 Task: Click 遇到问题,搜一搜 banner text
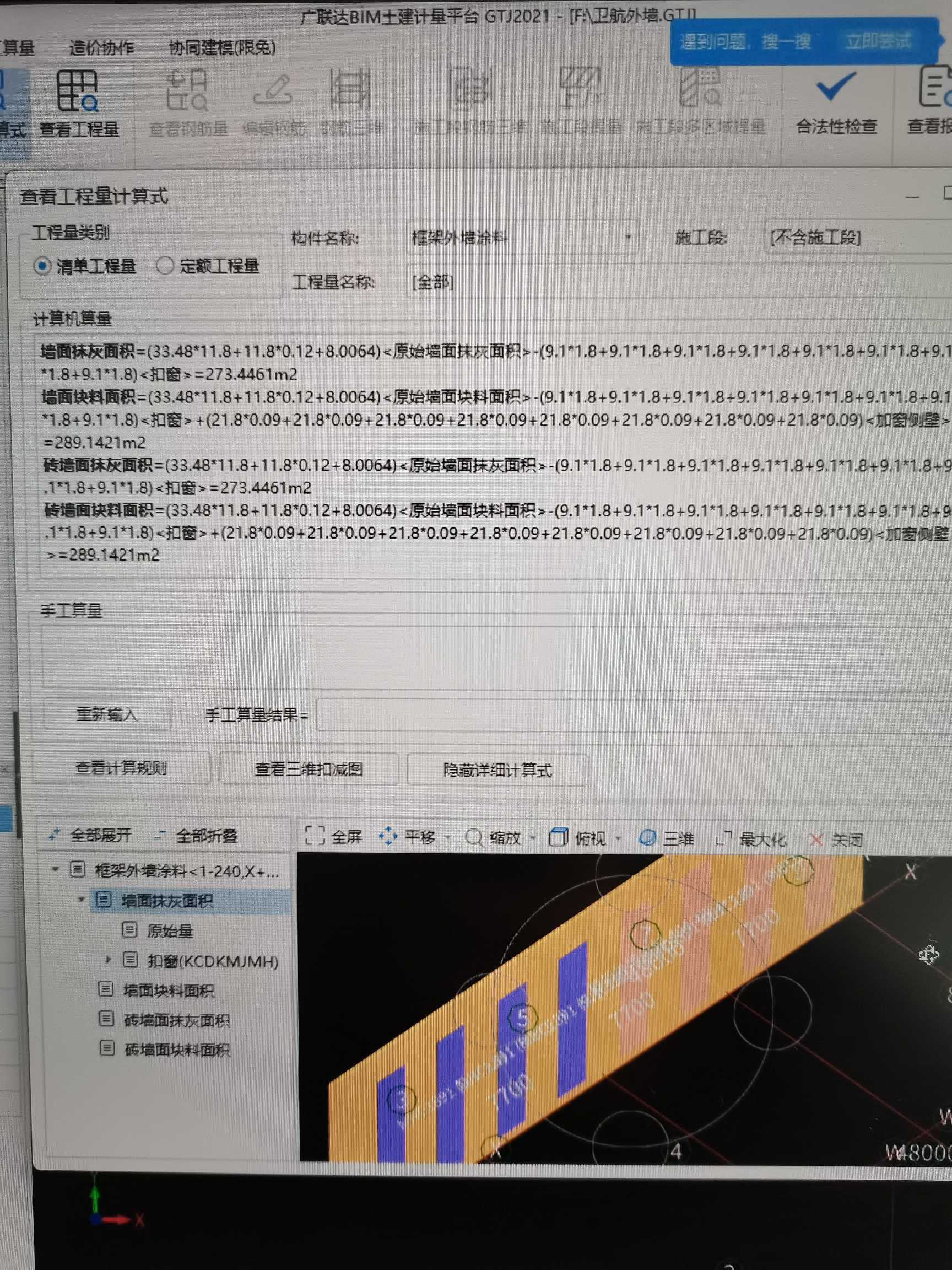point(745,41)
